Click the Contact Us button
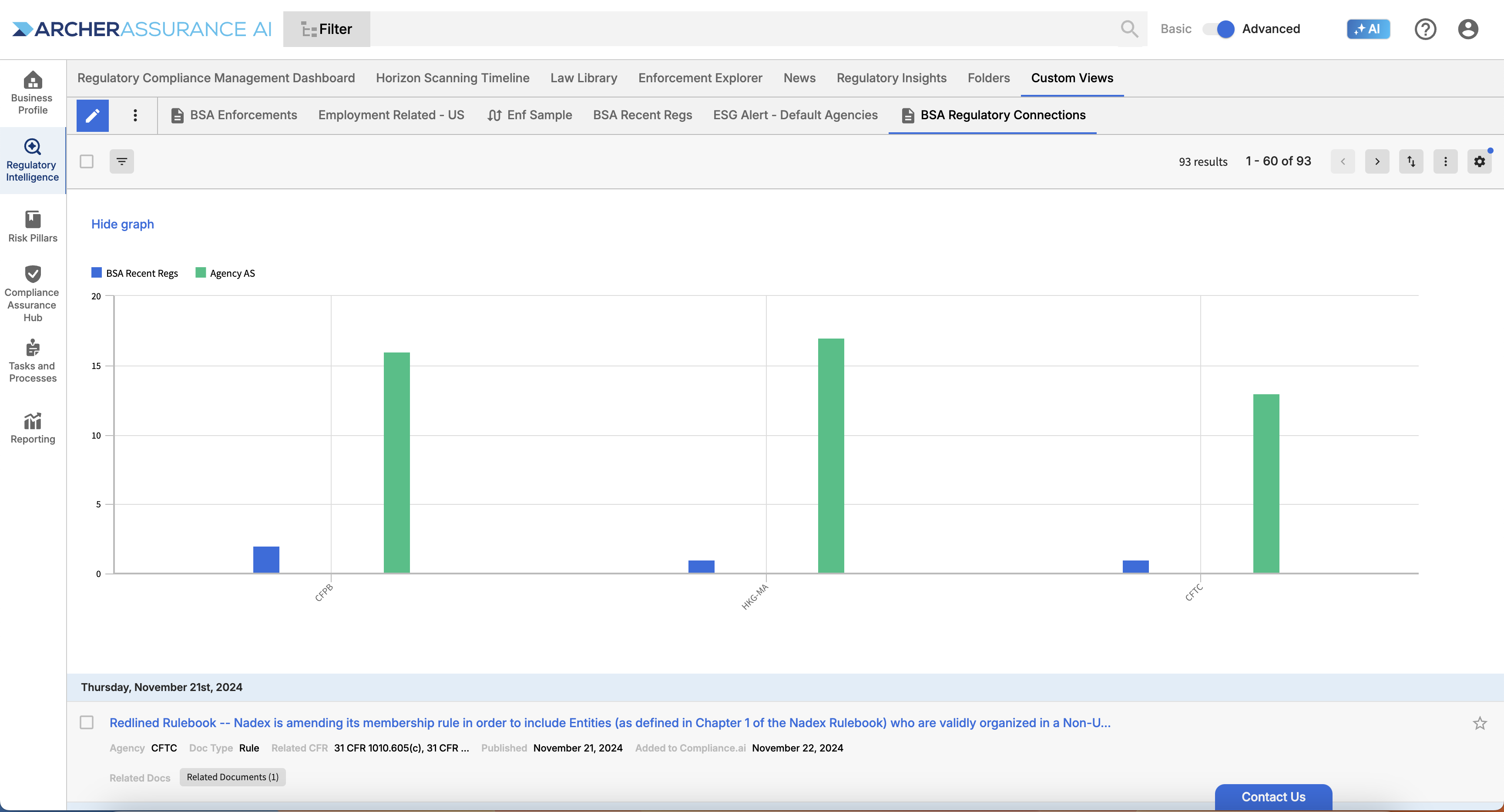Image resolution: width=1504 pixels, height=812 pixels. (x=1273, y=797)
